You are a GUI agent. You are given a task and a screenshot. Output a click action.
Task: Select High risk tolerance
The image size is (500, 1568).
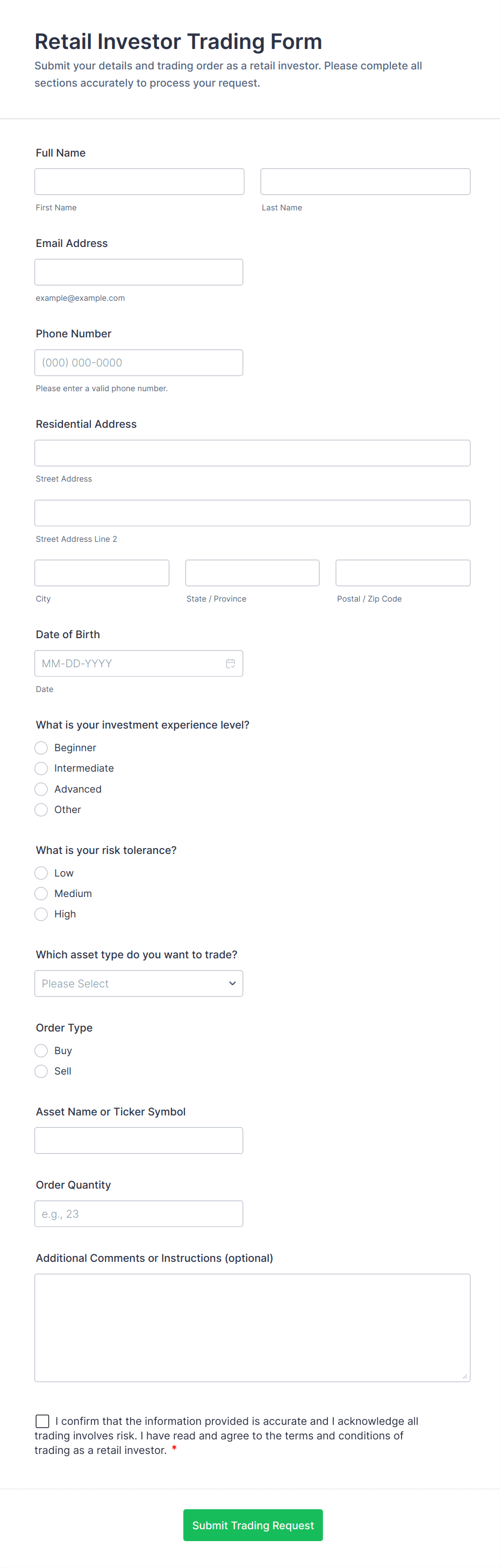pyautogui.click(x=41, y=914)
